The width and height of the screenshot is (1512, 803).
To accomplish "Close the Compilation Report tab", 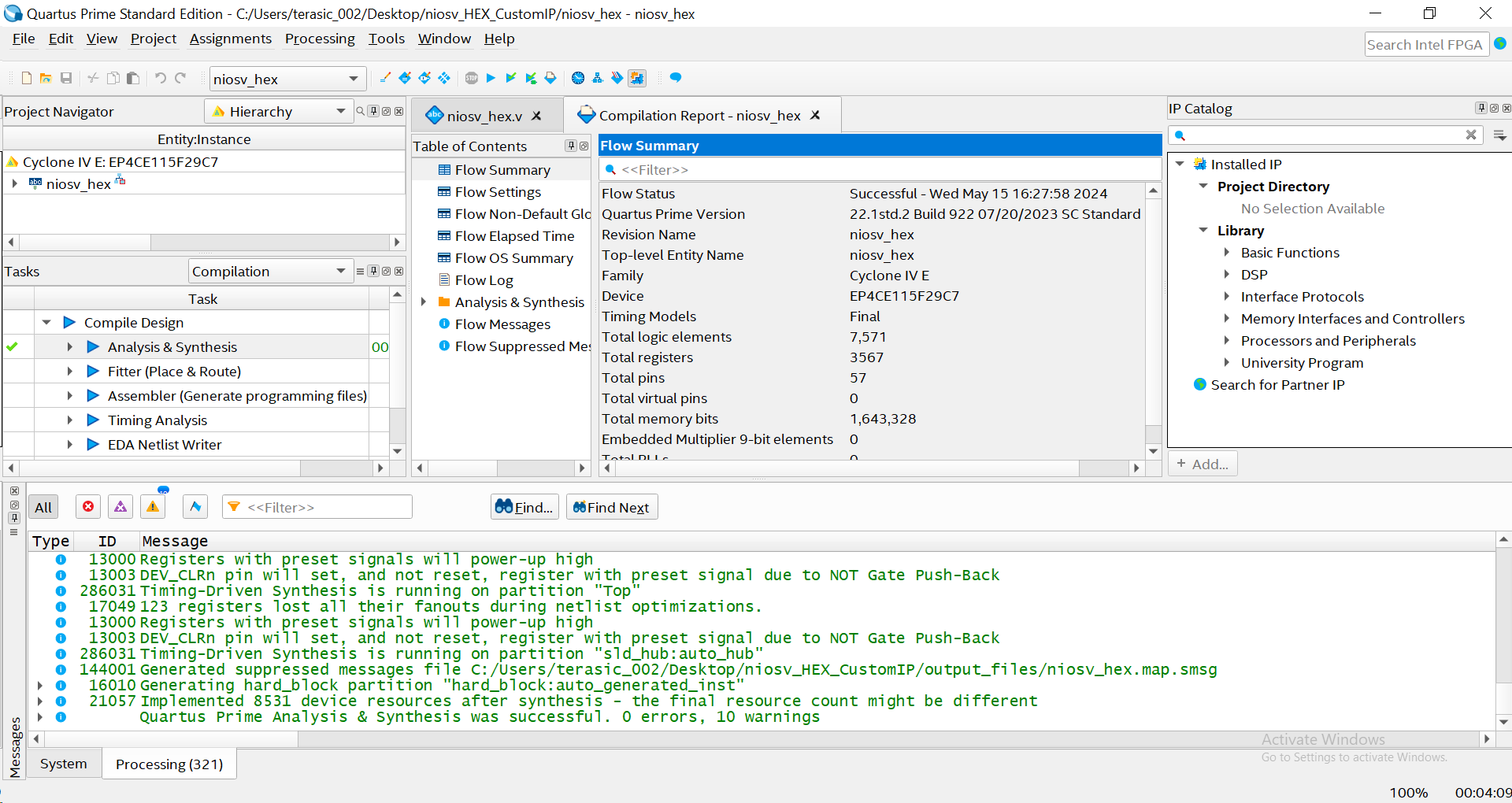I will coord(816,115).
